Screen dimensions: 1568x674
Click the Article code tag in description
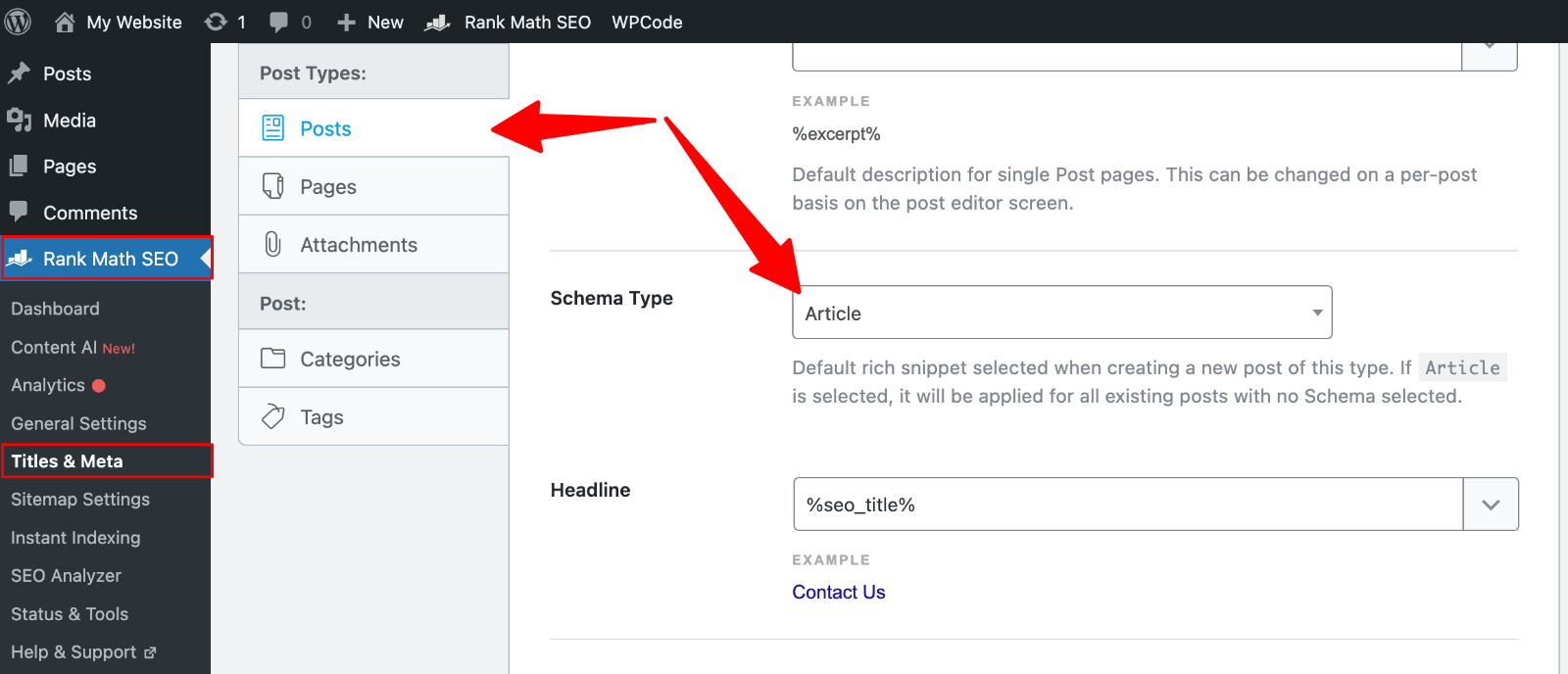pos(1462,367)
